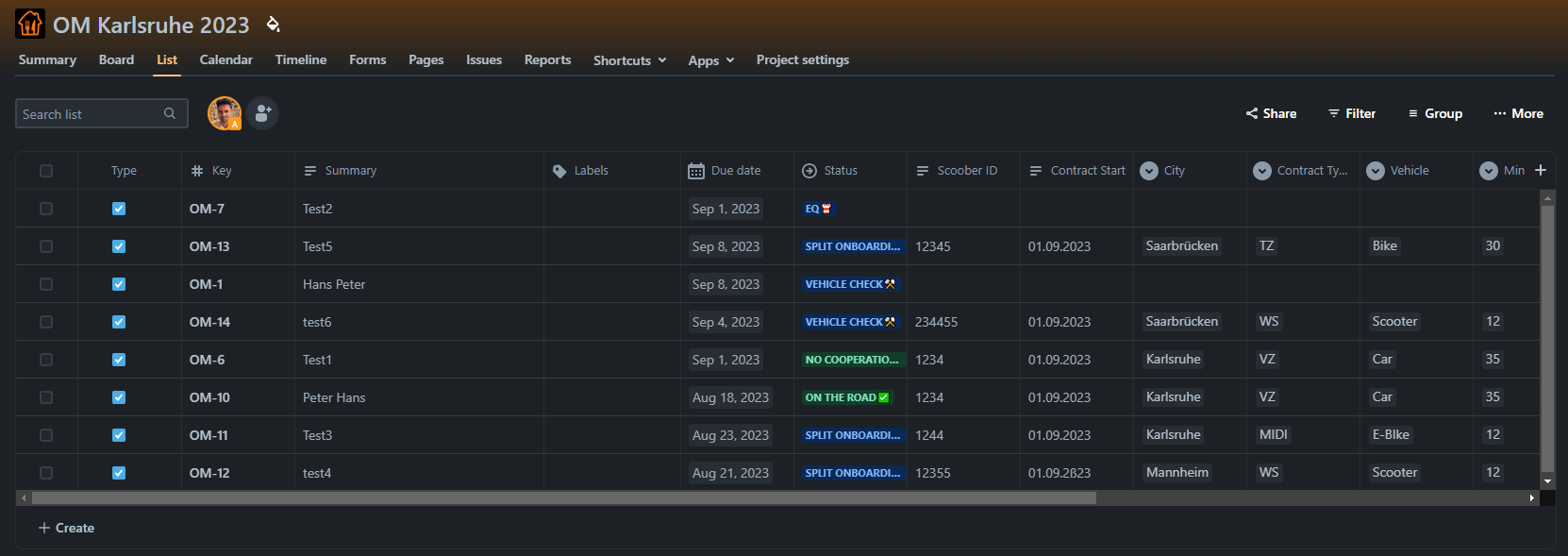Click the issue type icon for OM-14
The height and width of the screenshot is (556, 1568).
[119, 322]
